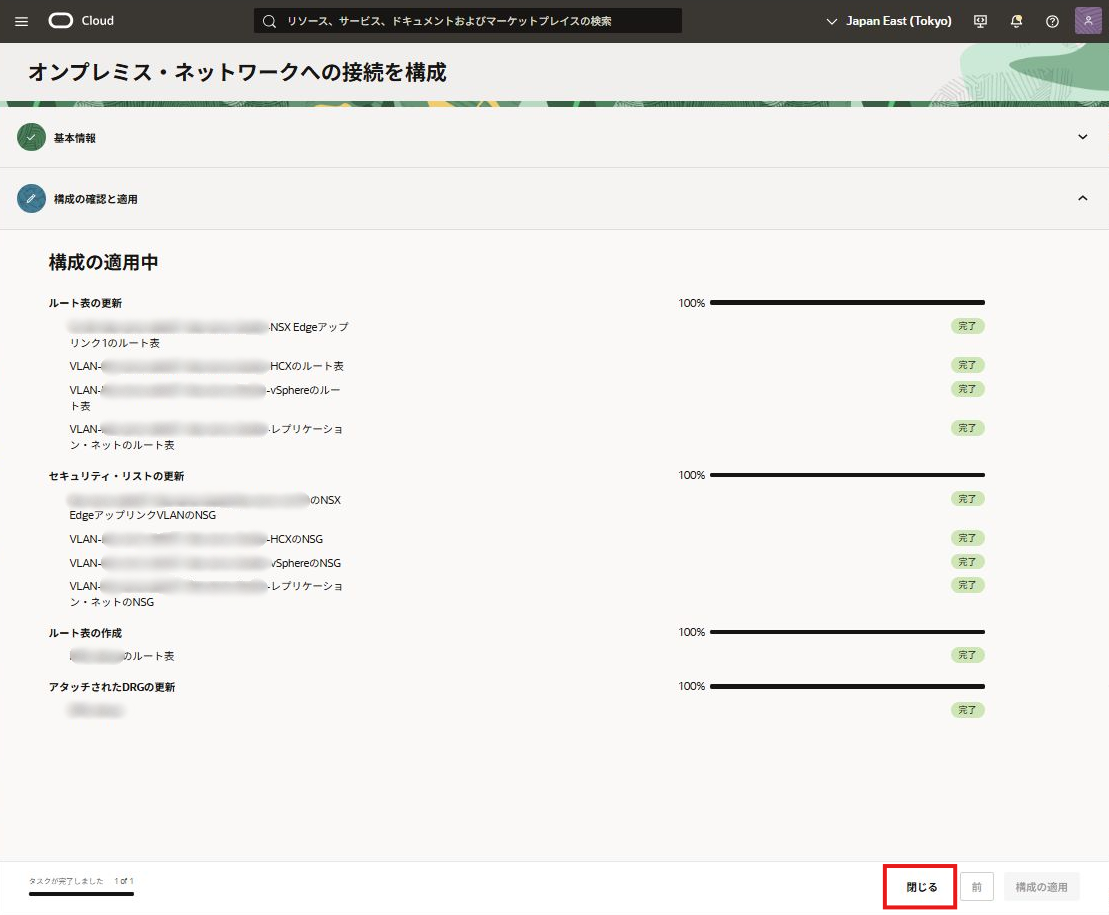Select the 基本情報 step label
The height and width of the screenshot is (915, 1109).
click(x=75, y=138)
